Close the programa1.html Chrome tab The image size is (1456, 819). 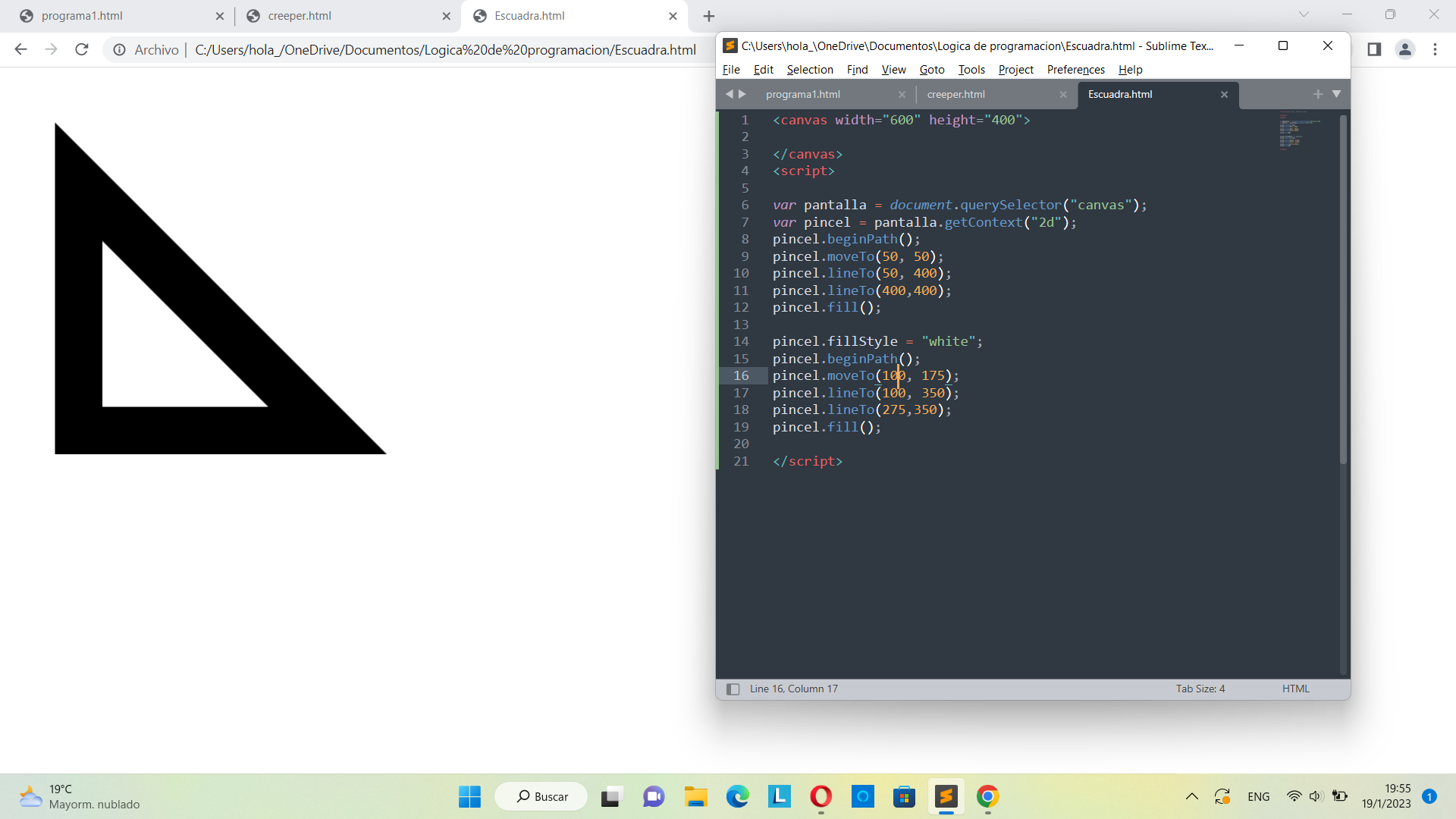(220, 16)
